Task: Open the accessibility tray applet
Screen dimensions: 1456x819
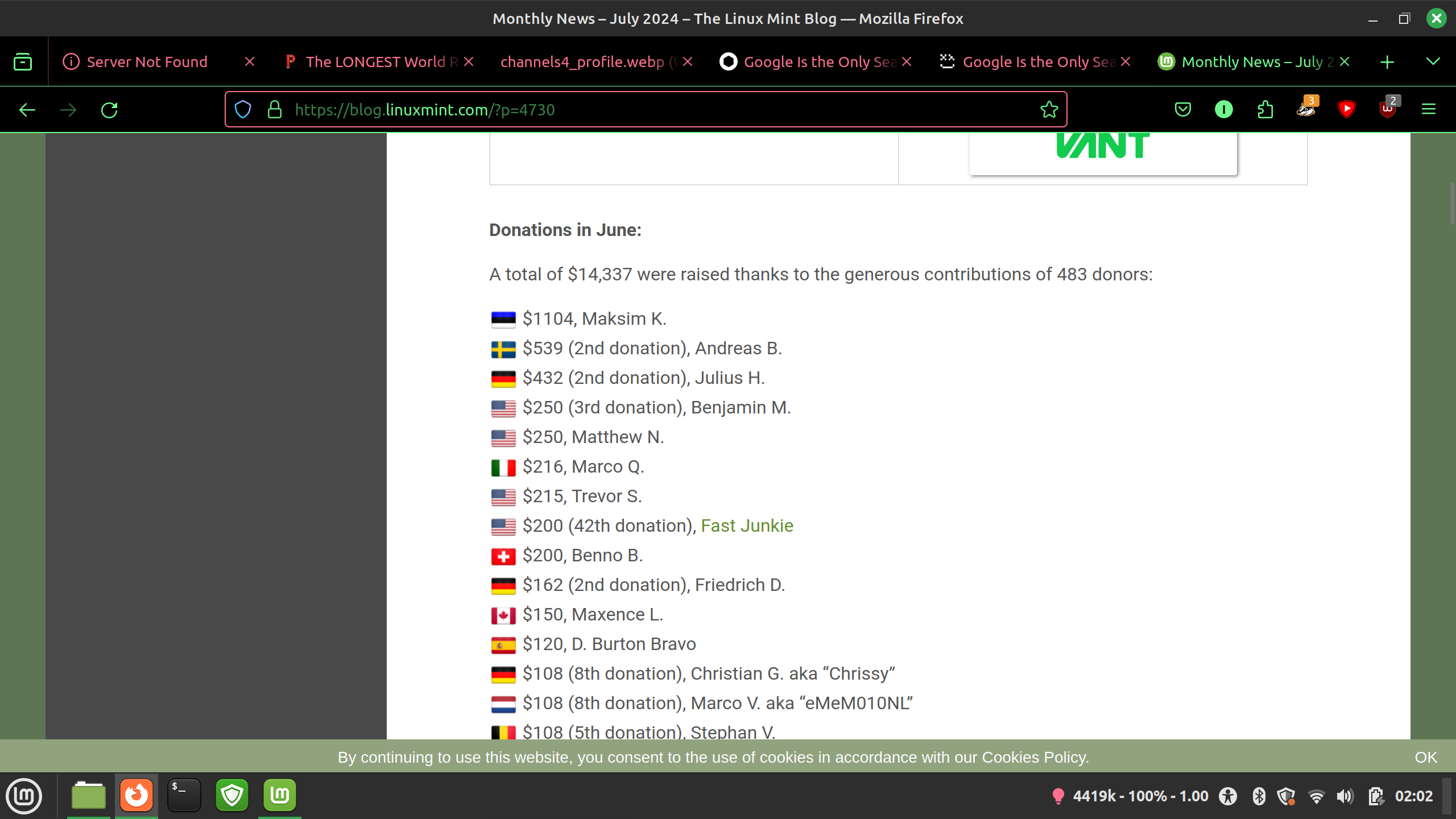Action: click(x=1228, y=796)
